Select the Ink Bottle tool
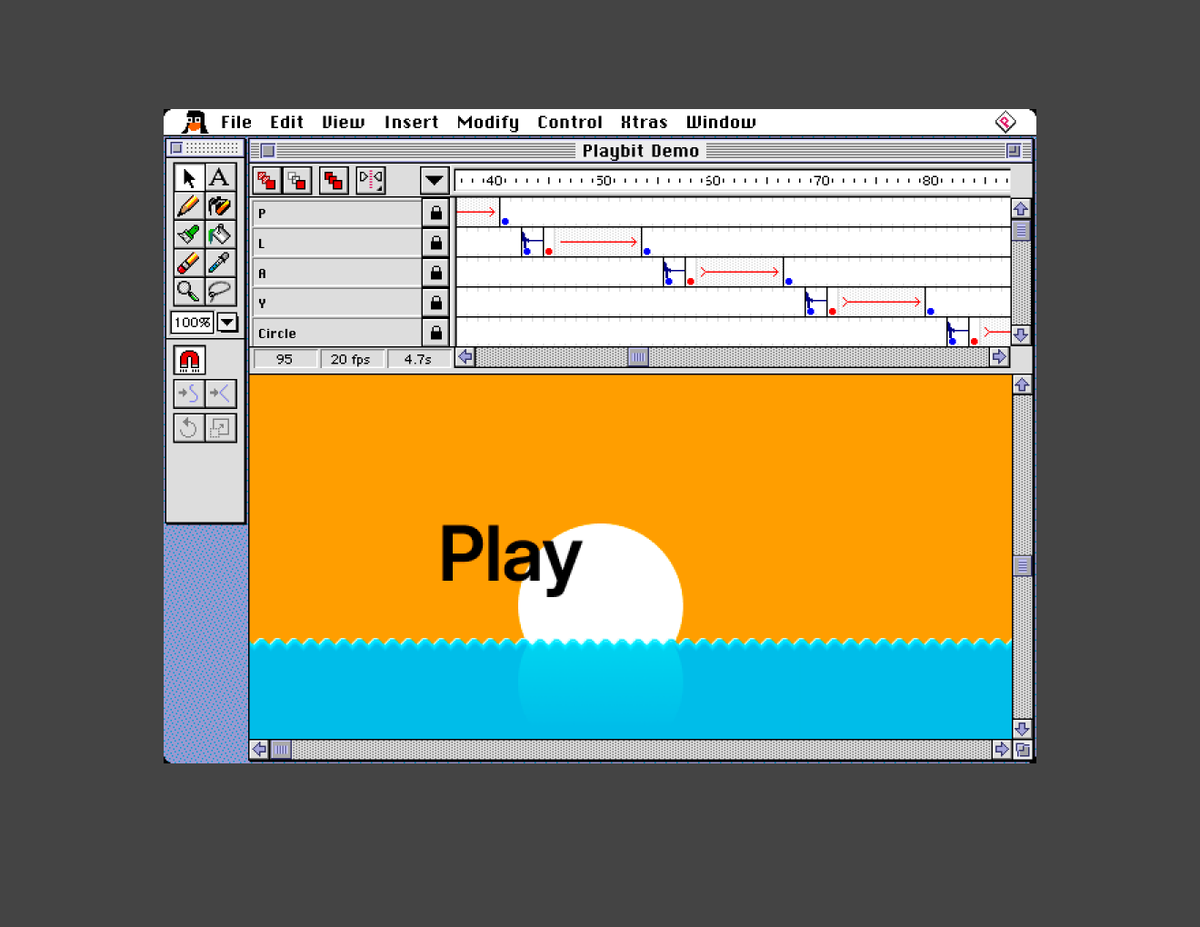This screenshot has width=1200, height=927. pyautogui.click(x=220, y=206)
